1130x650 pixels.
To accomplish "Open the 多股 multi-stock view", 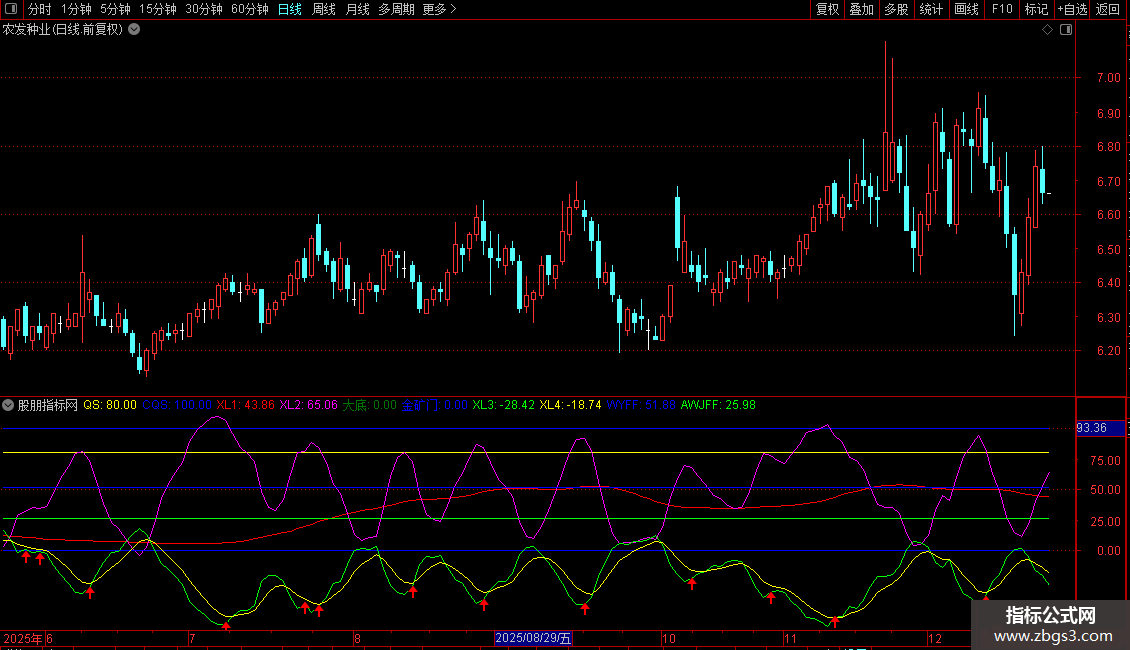I will (896, 10).
